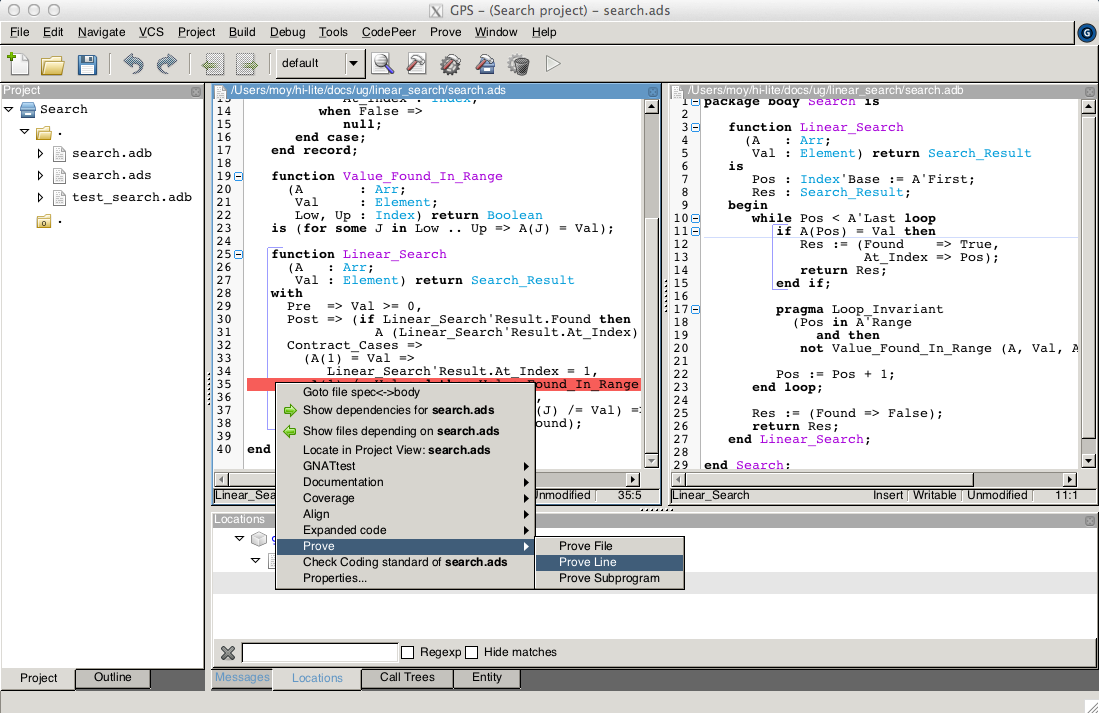Collapse the source folder node in Project tree

point(25,132)
